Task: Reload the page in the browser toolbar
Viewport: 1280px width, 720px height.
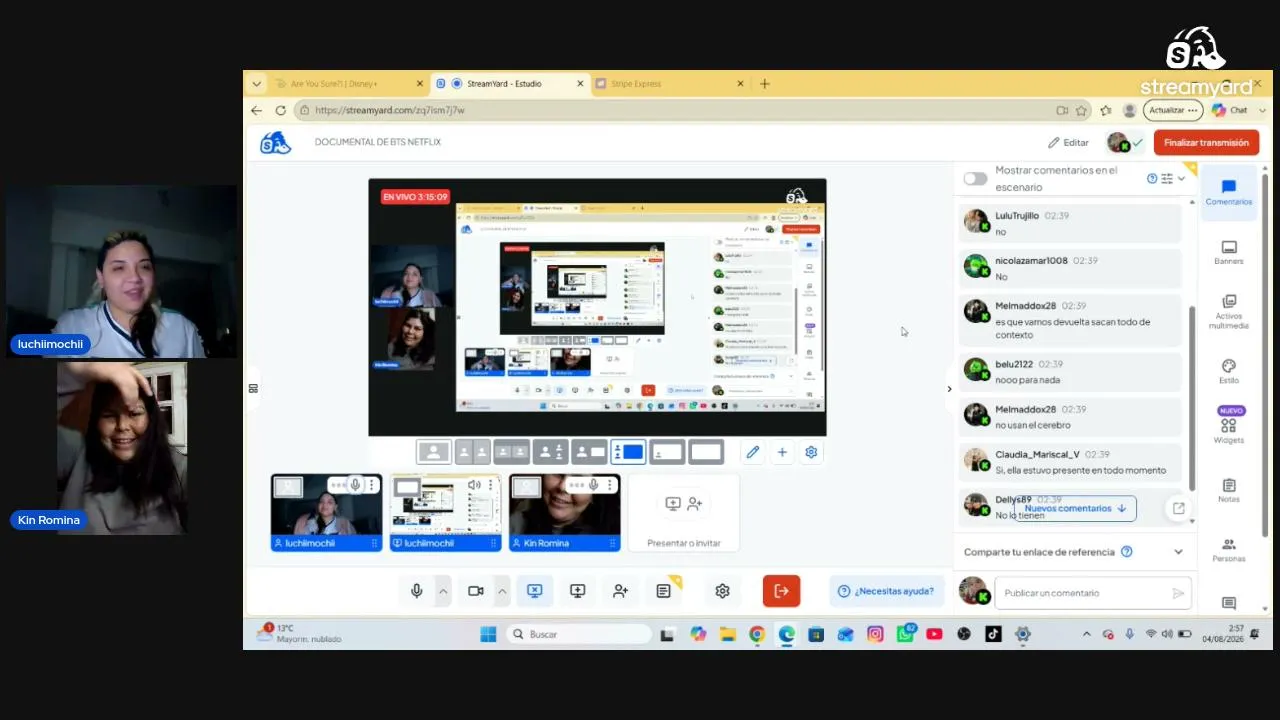Action: point(281,110)
